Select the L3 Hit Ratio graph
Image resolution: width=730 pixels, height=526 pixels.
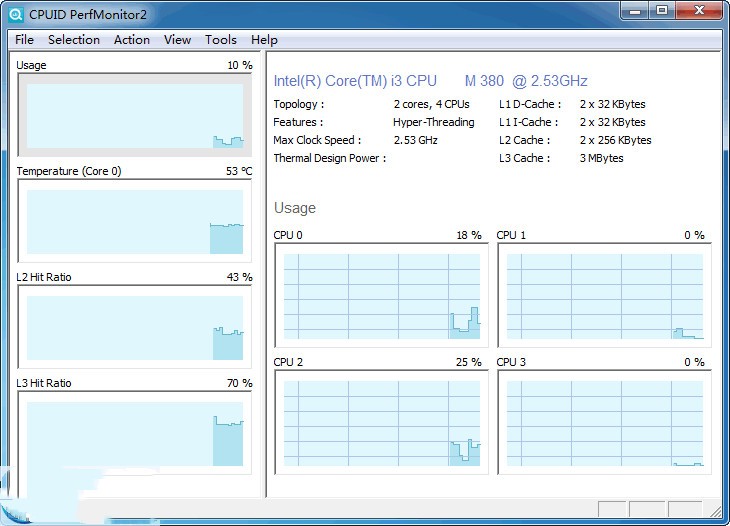pos(135,433)
